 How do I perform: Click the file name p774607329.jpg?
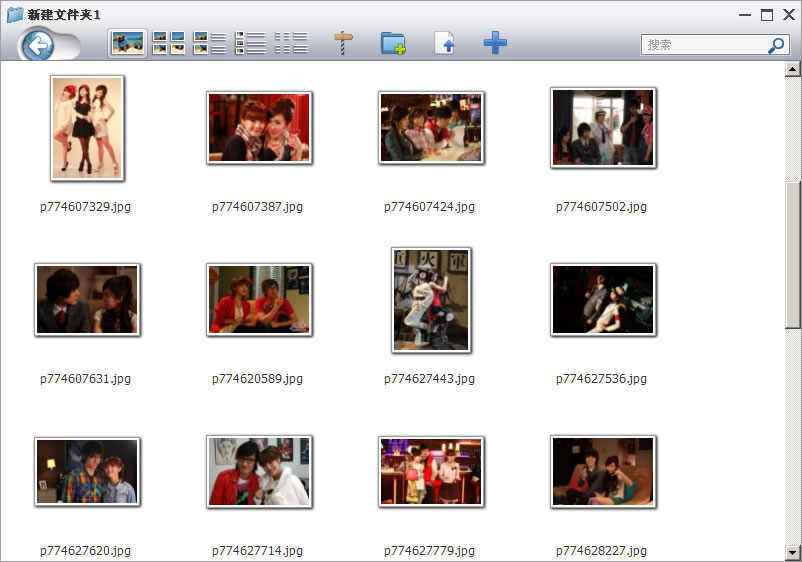coord(85,207)
